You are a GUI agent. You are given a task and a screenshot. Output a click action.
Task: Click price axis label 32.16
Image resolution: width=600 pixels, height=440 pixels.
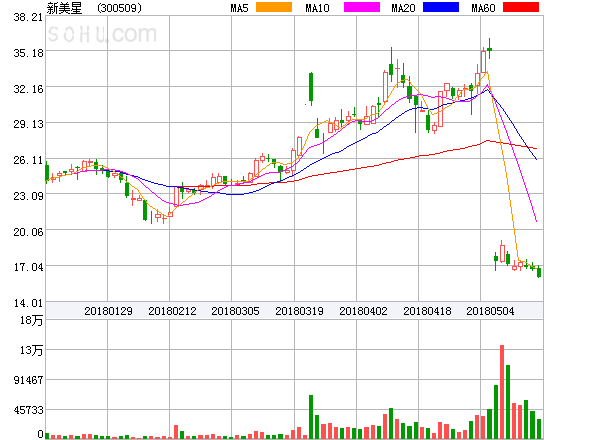pos(28,89)
